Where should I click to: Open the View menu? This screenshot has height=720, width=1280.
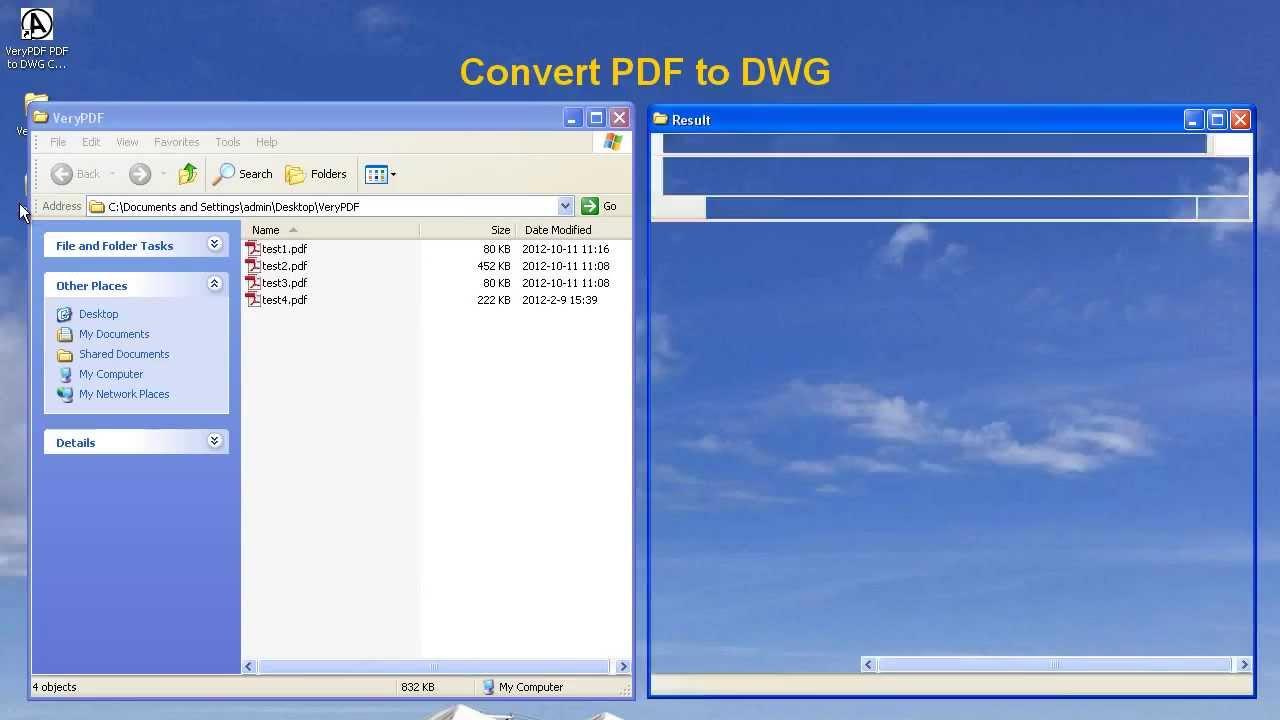click(x=127, y=142)
